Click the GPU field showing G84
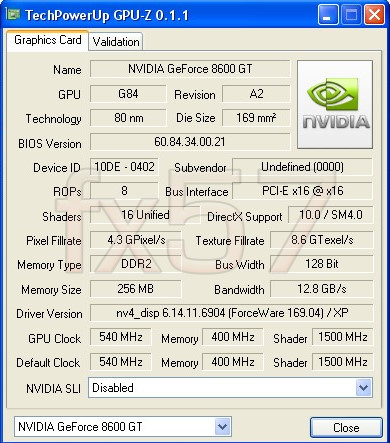390x443 pixels. pyautogui.click(x=128, y=94)
